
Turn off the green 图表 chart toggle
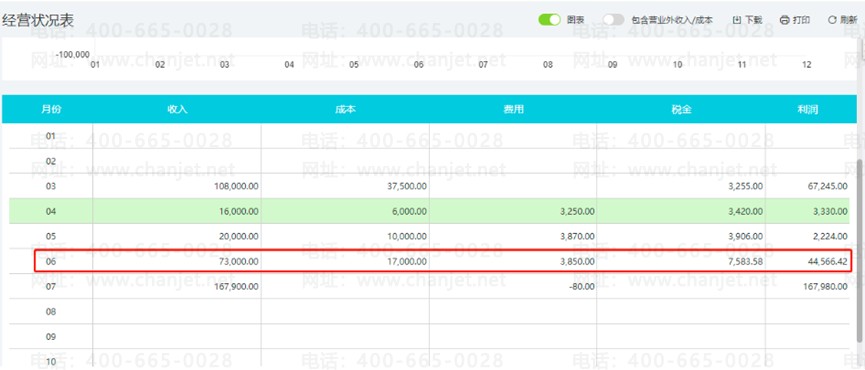(x=549, y=20)
